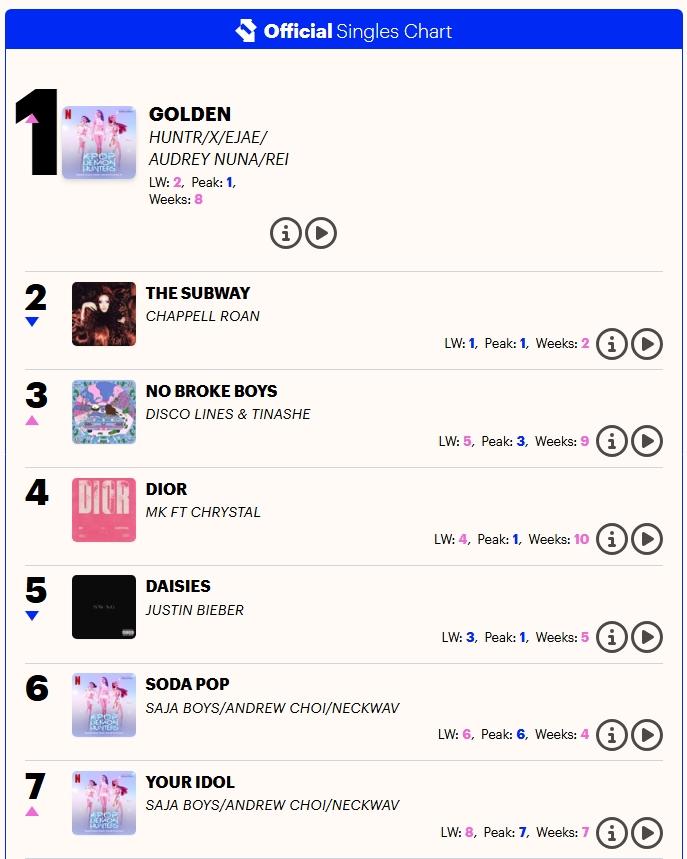Click the DIOR cover art thumbnail

104,510
